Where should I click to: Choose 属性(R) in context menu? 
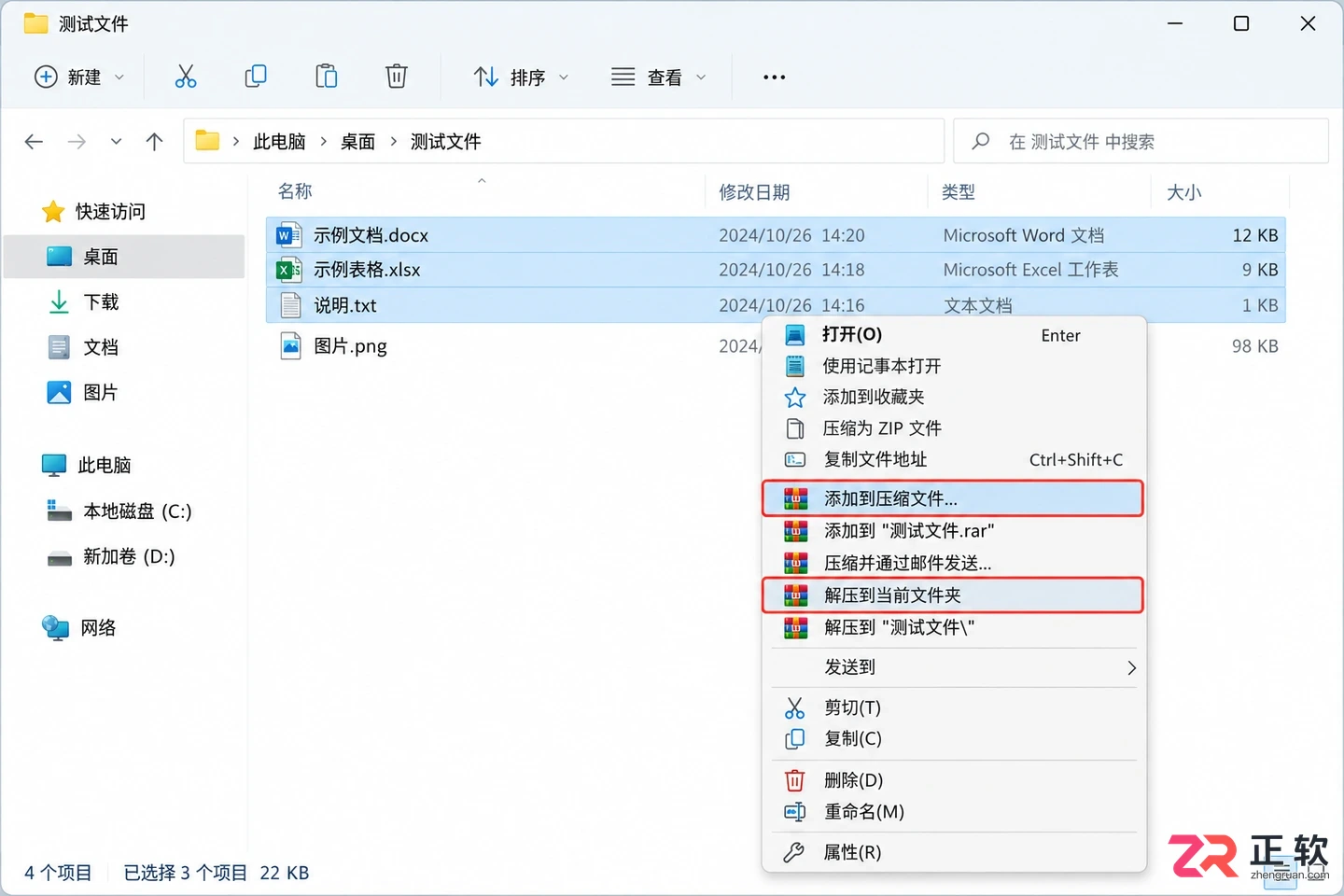click(954, 852)
